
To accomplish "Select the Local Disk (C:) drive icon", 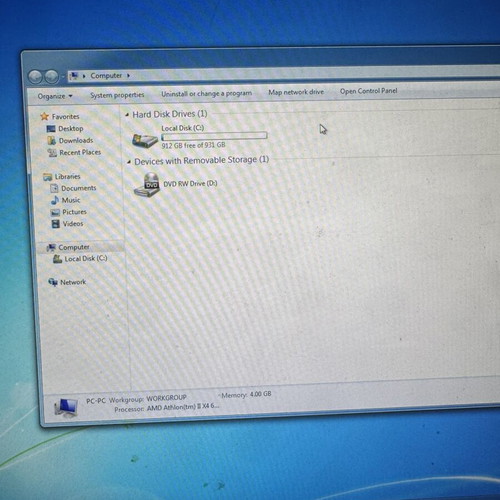I will click(145, 140).
